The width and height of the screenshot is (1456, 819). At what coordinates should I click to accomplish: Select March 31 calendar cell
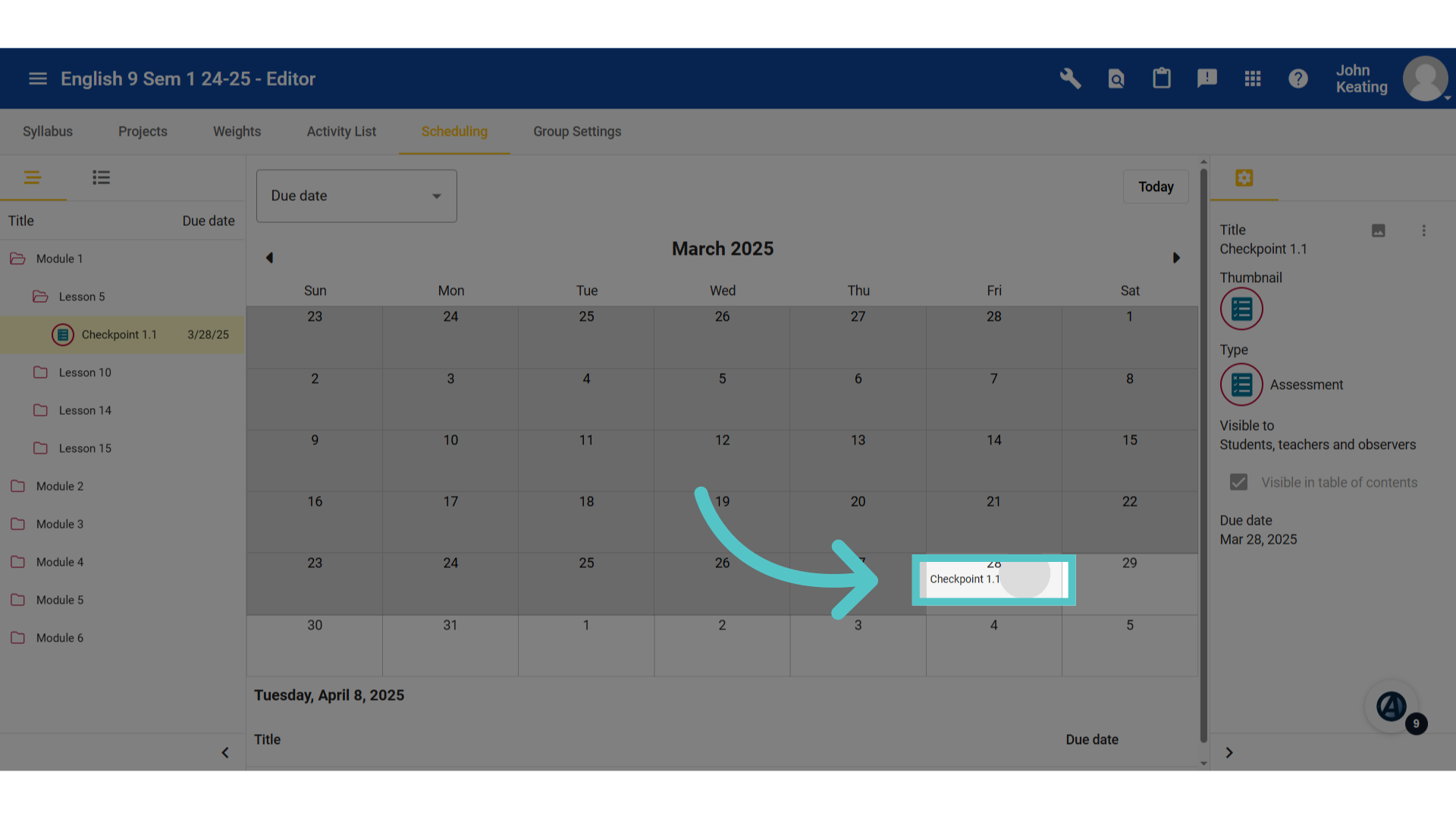click(x=450, y=645)
